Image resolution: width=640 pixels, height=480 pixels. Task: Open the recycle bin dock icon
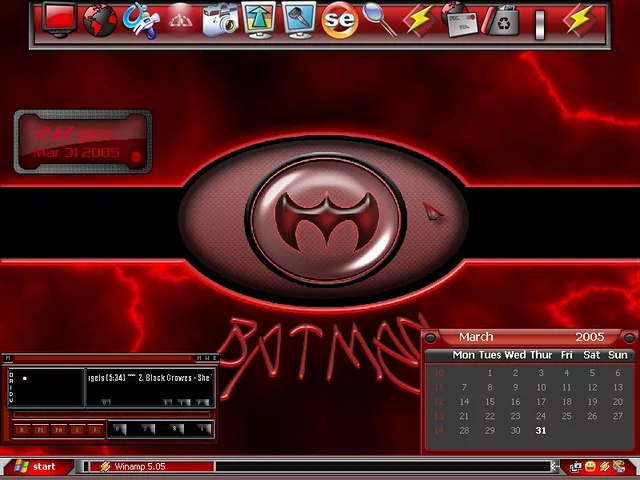tap(500, 20)
